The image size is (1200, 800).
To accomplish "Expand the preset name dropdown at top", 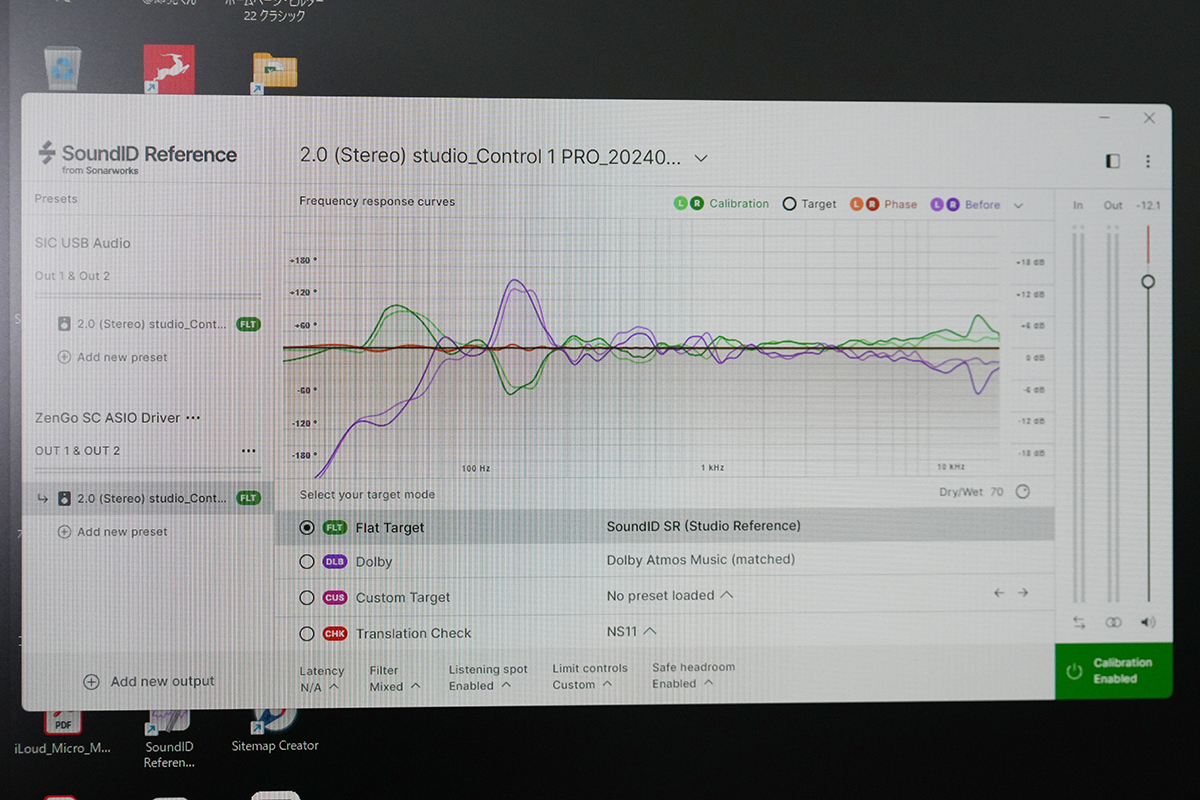I will pyautogui.click(x=701, y=158).
